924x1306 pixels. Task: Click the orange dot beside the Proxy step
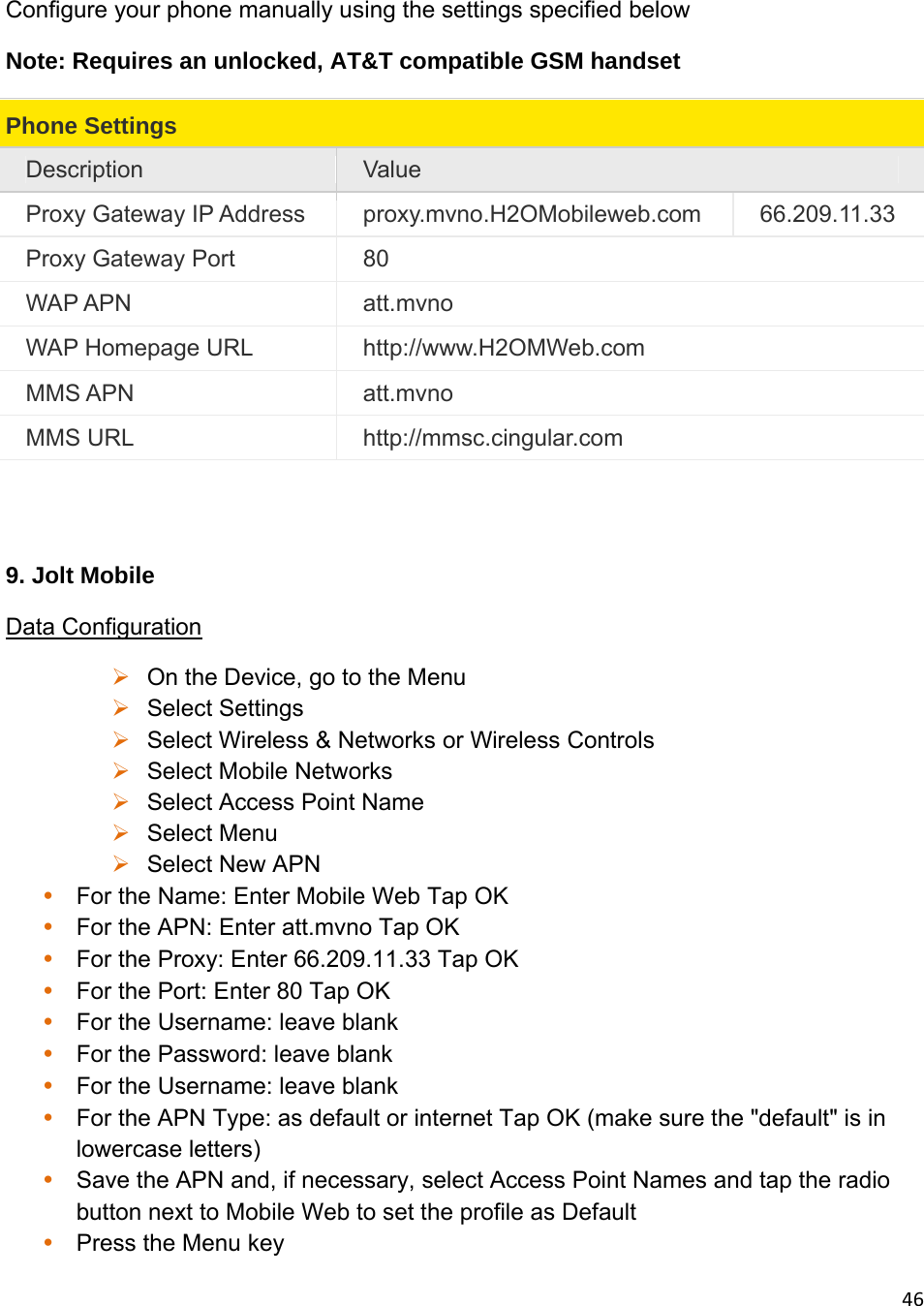click(47, 958)
